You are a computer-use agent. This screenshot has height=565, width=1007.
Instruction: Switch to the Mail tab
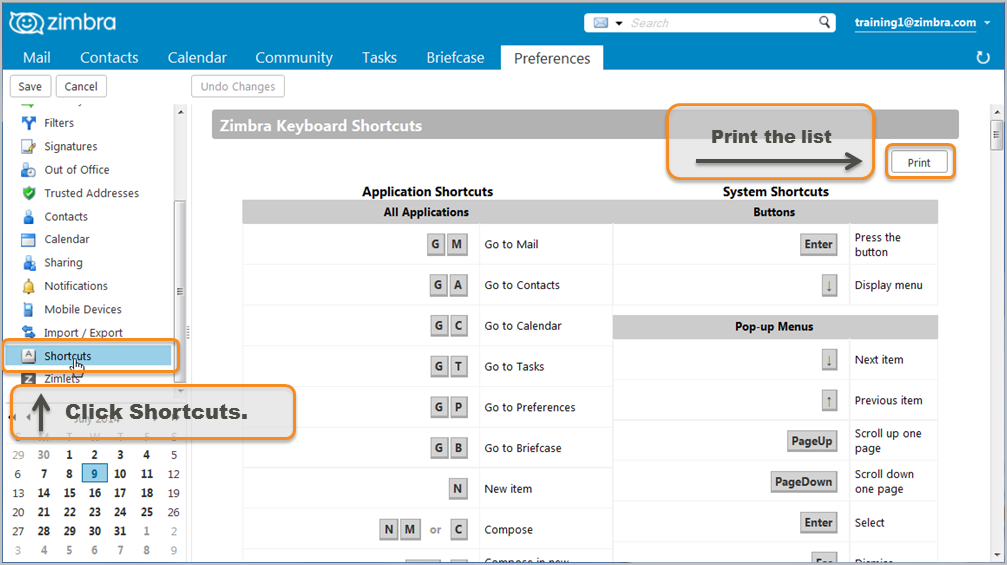pos(37,58)
